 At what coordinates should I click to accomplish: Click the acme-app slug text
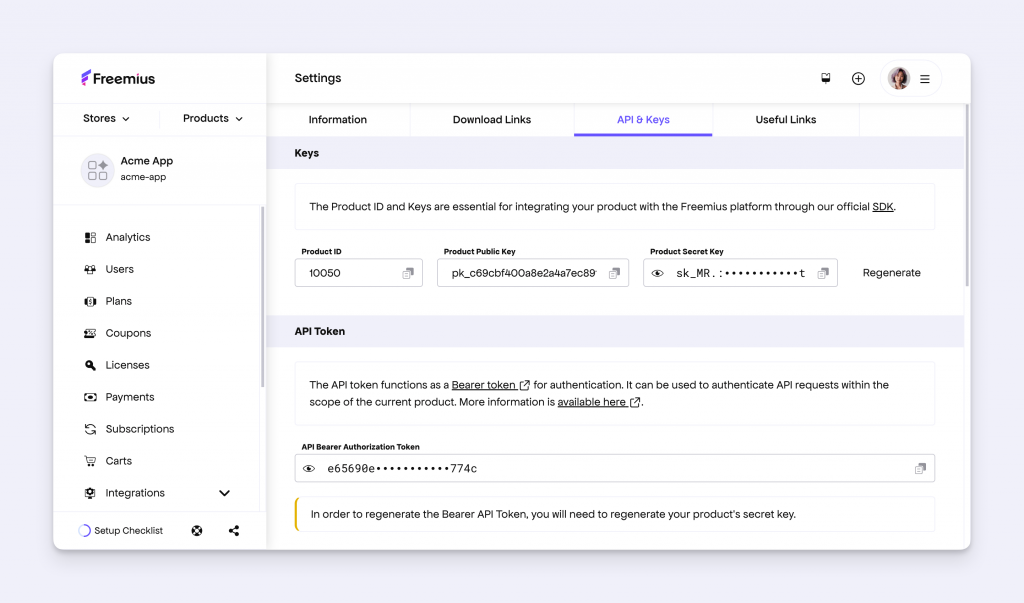143,177
